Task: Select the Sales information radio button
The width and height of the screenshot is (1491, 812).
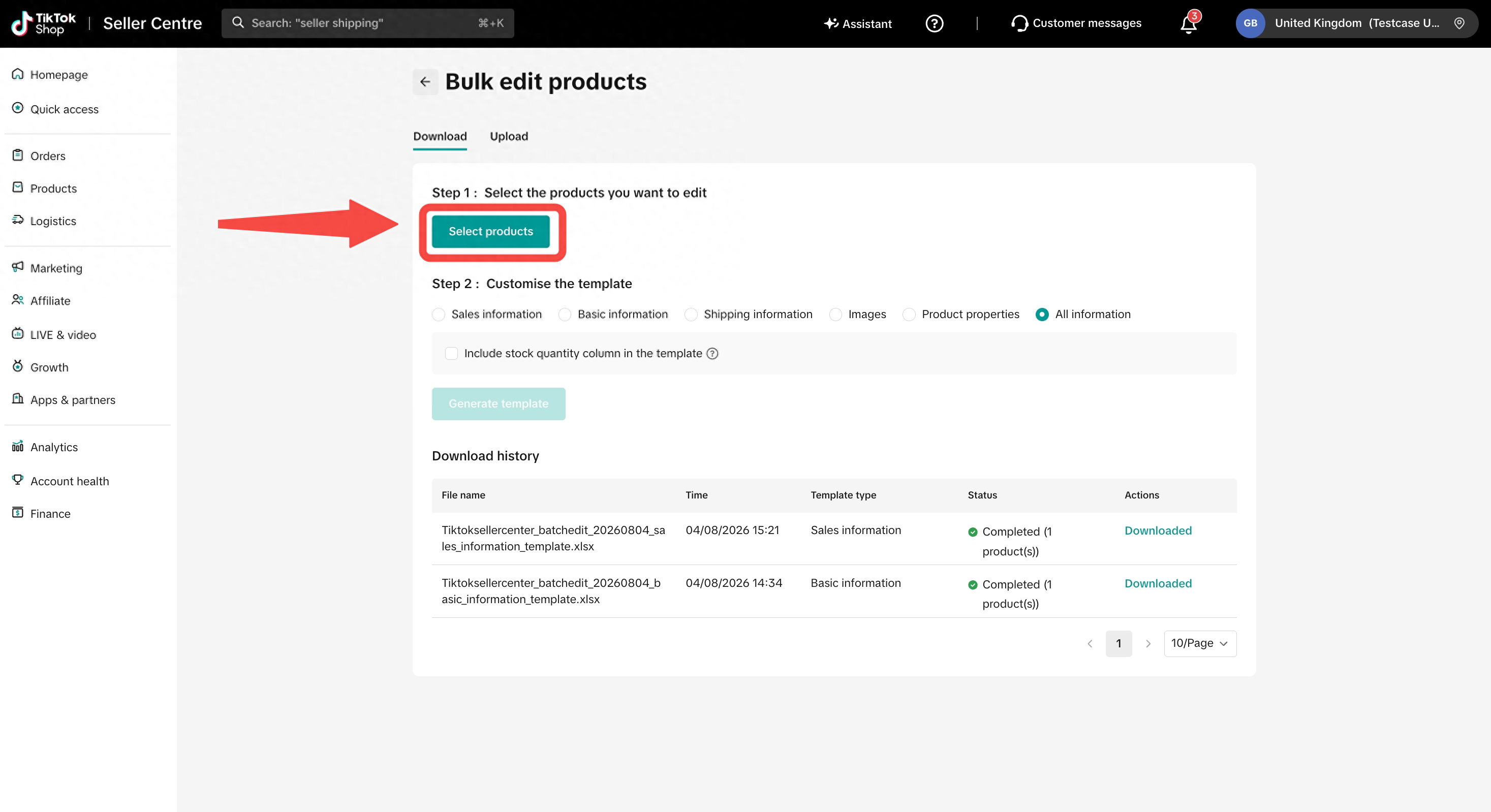Action: [x=439, y=314]
